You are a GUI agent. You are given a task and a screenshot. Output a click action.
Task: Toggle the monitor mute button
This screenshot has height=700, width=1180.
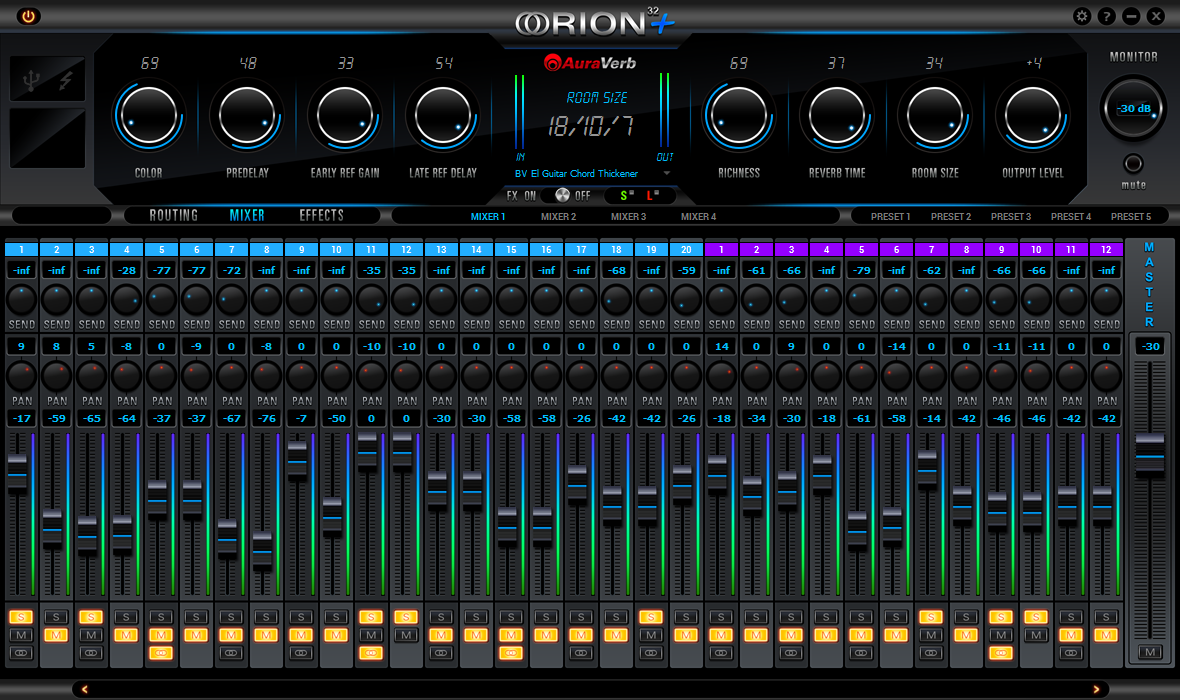click(1133, 164)
